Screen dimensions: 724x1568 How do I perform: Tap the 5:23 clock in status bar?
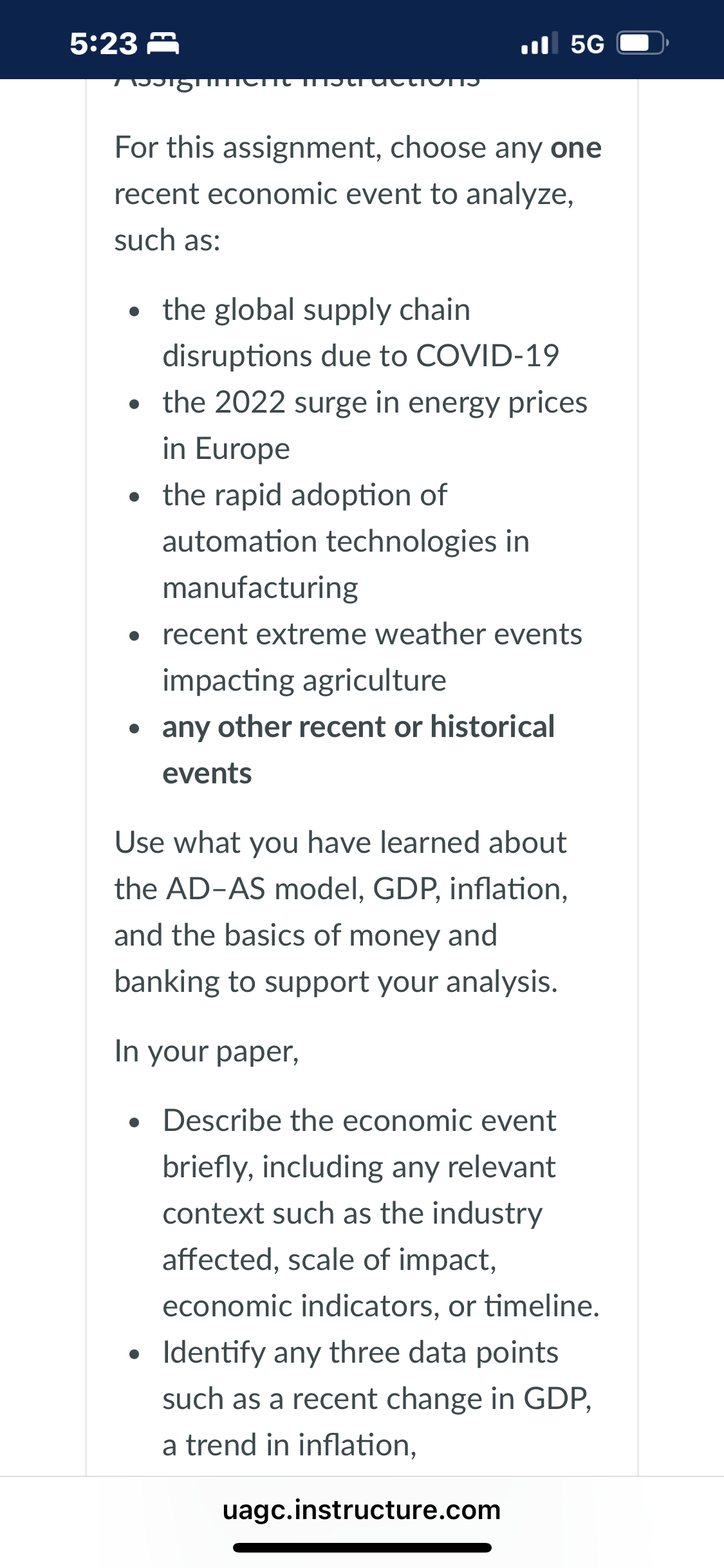pyautogui.click(x=104, y=44)
